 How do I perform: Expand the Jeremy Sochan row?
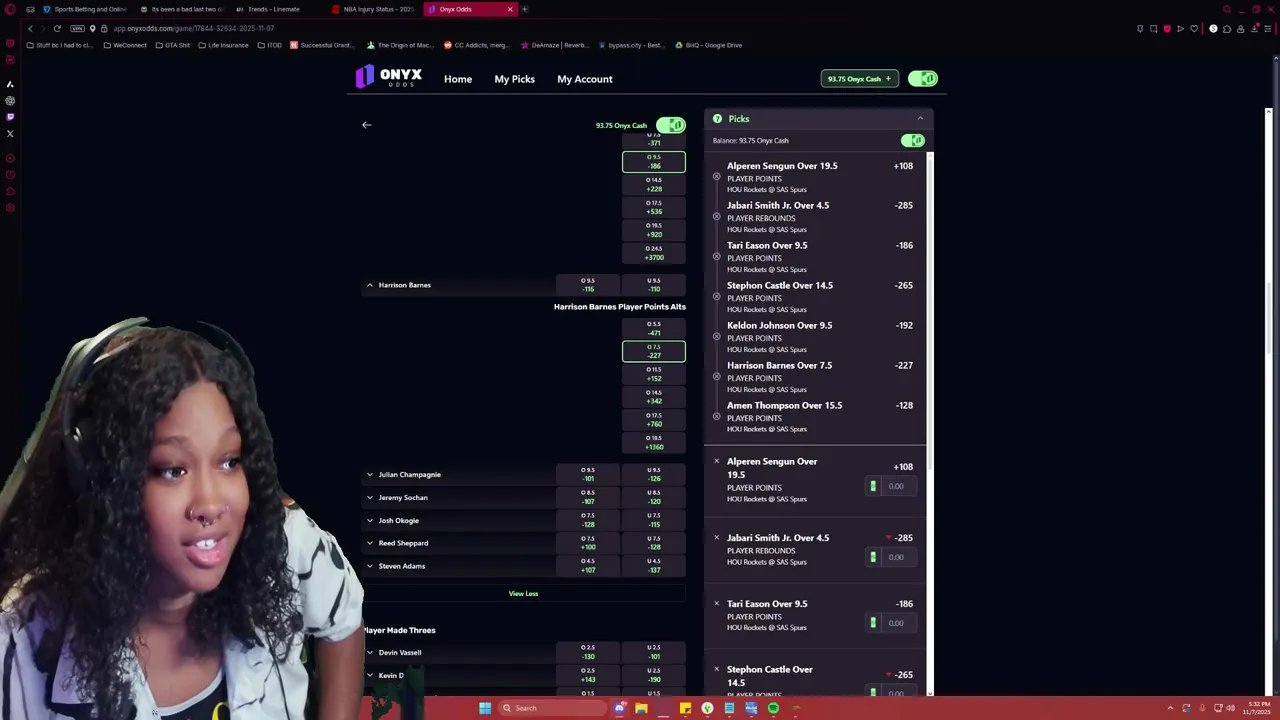point(369,497)
